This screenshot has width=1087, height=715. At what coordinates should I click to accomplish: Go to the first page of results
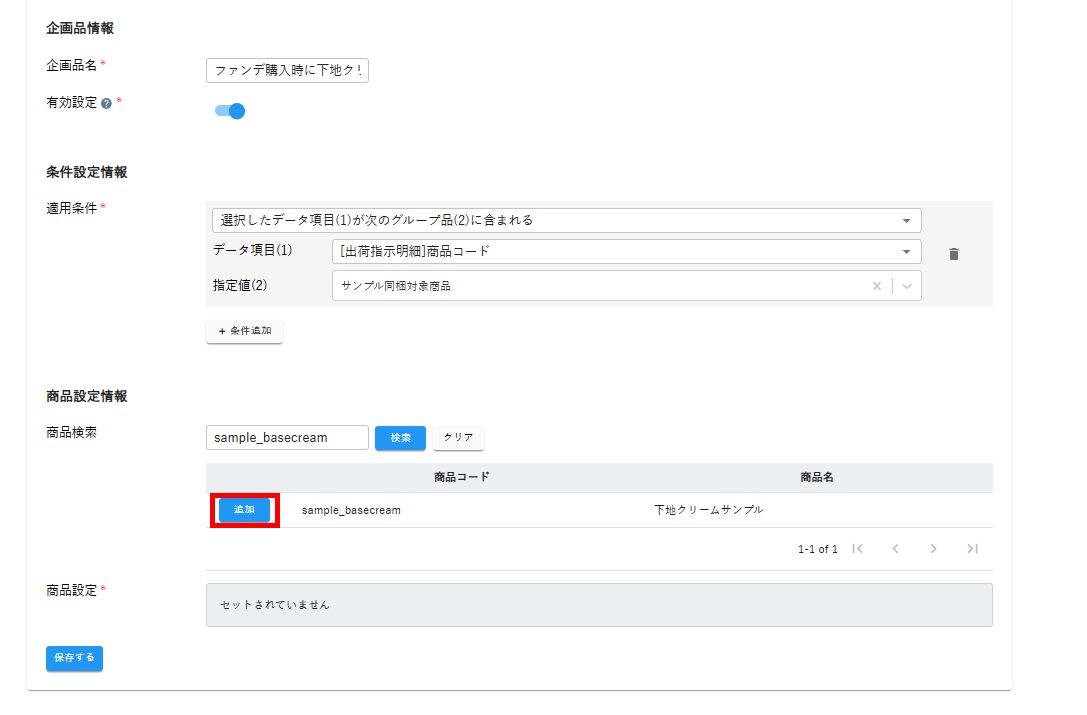click(857, 549)
